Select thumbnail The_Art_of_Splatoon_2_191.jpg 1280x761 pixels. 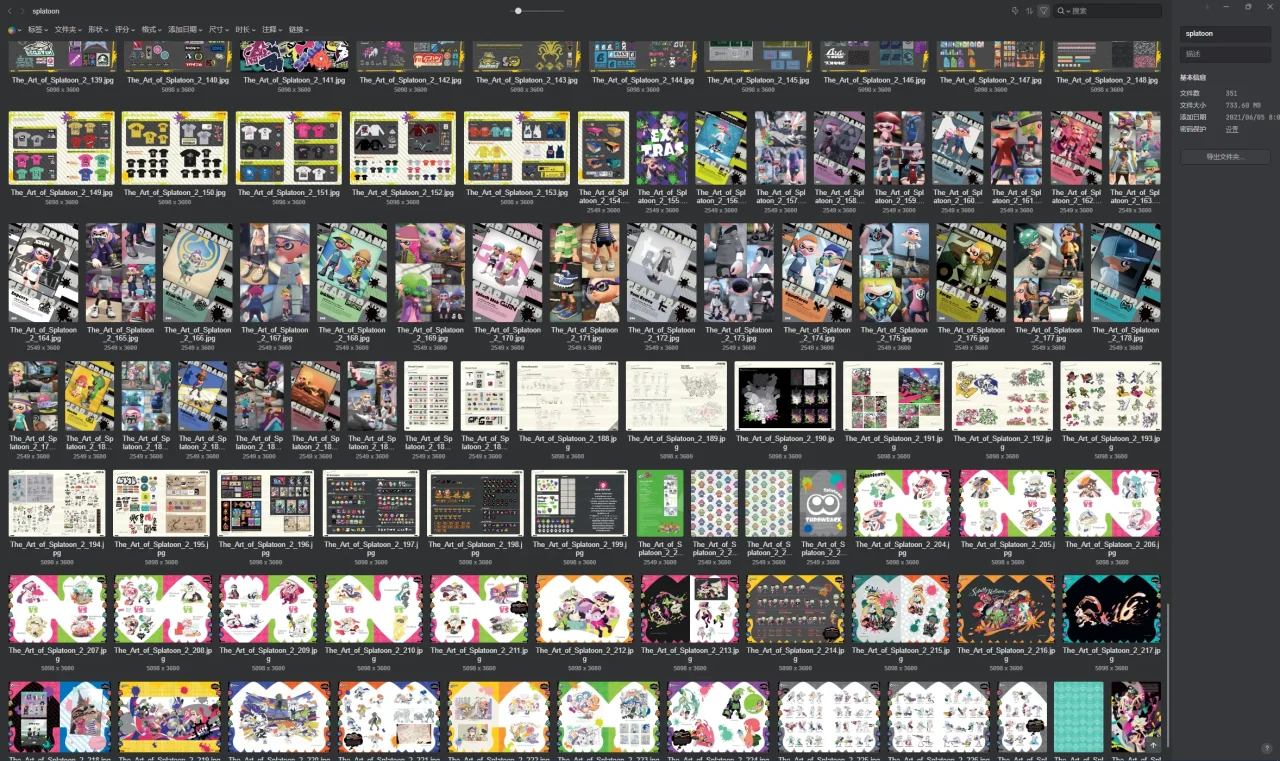(x=893, y=396)
